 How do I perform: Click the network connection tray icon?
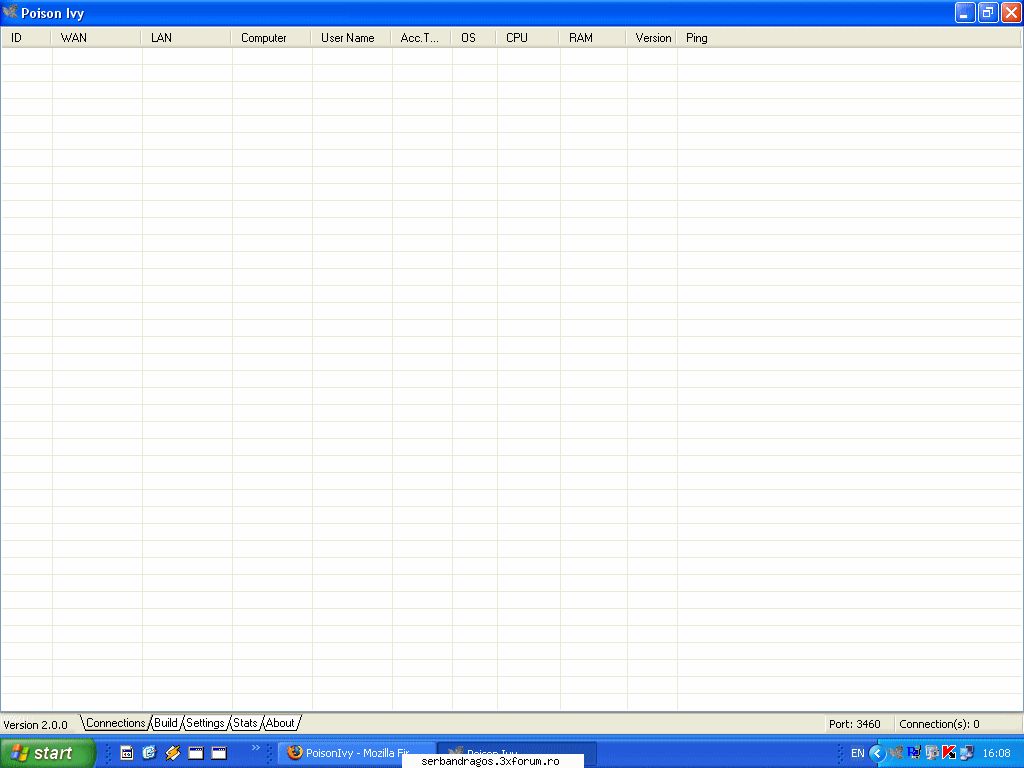pyautogui.click(x=967, y=753)
